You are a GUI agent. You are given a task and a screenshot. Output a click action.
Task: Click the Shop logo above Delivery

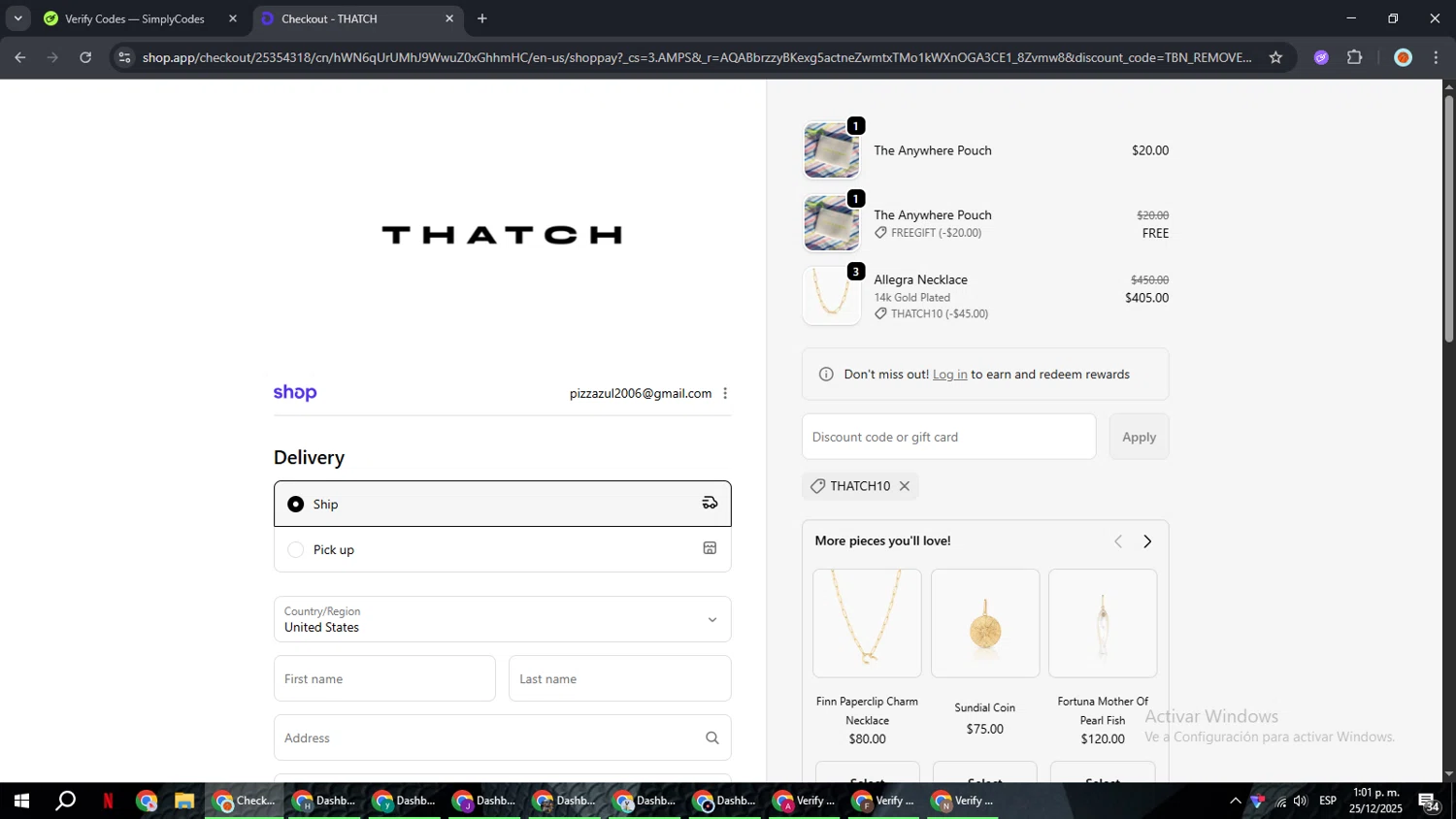[295, 393]
